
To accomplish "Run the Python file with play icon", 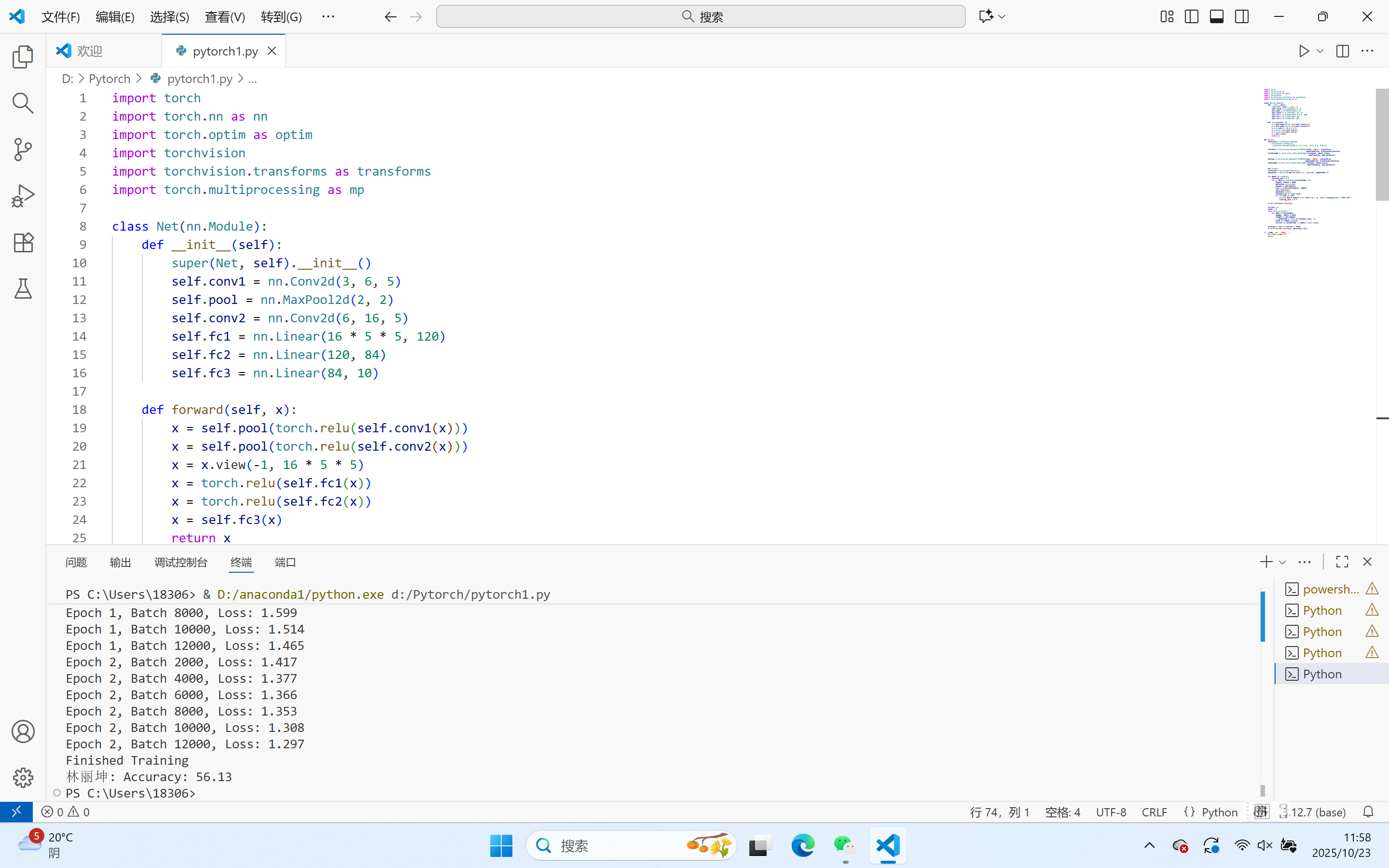I will 1304,51.
